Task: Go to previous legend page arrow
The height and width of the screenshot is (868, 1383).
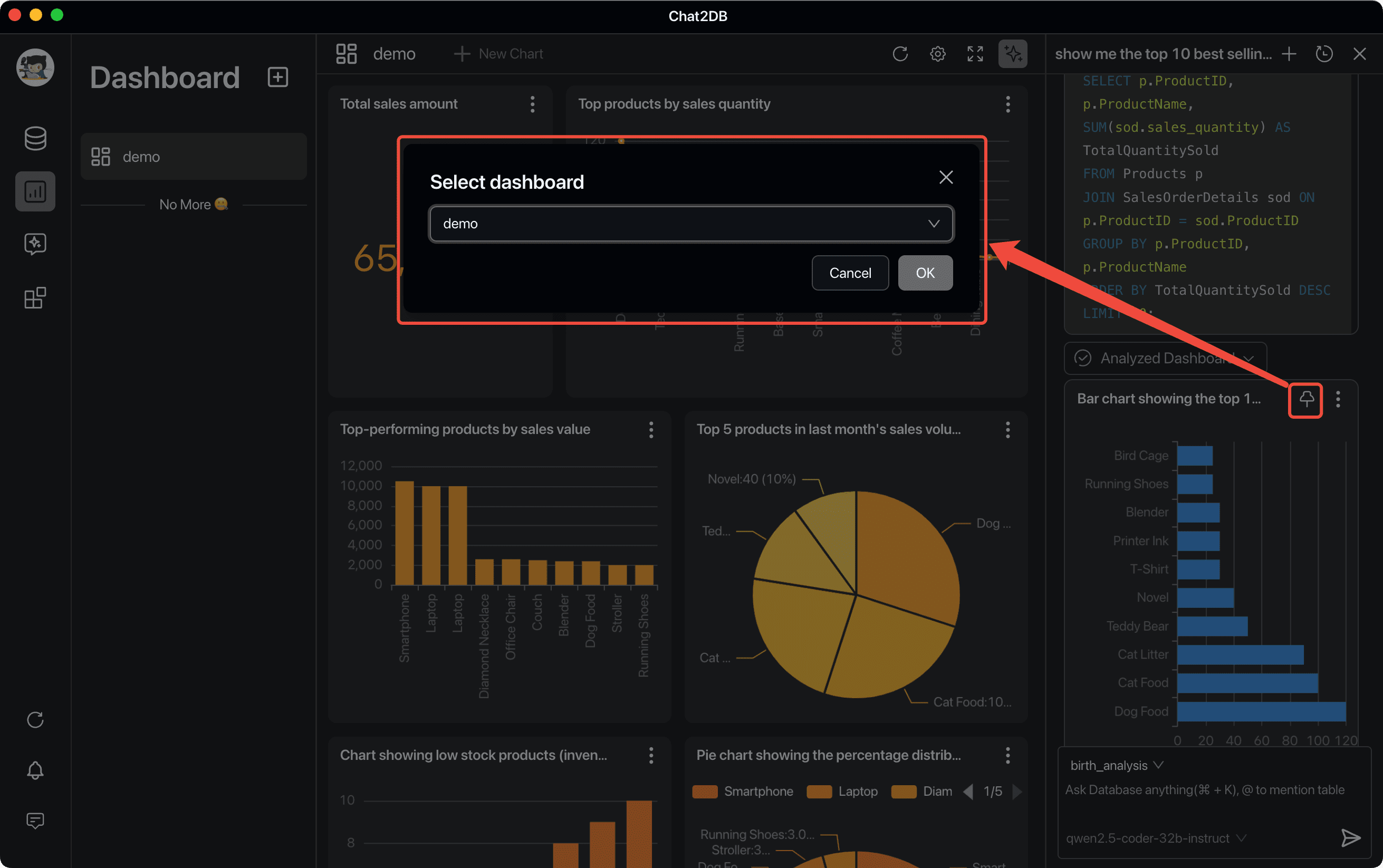Action: pyautogui.click(x=968, y=792)
